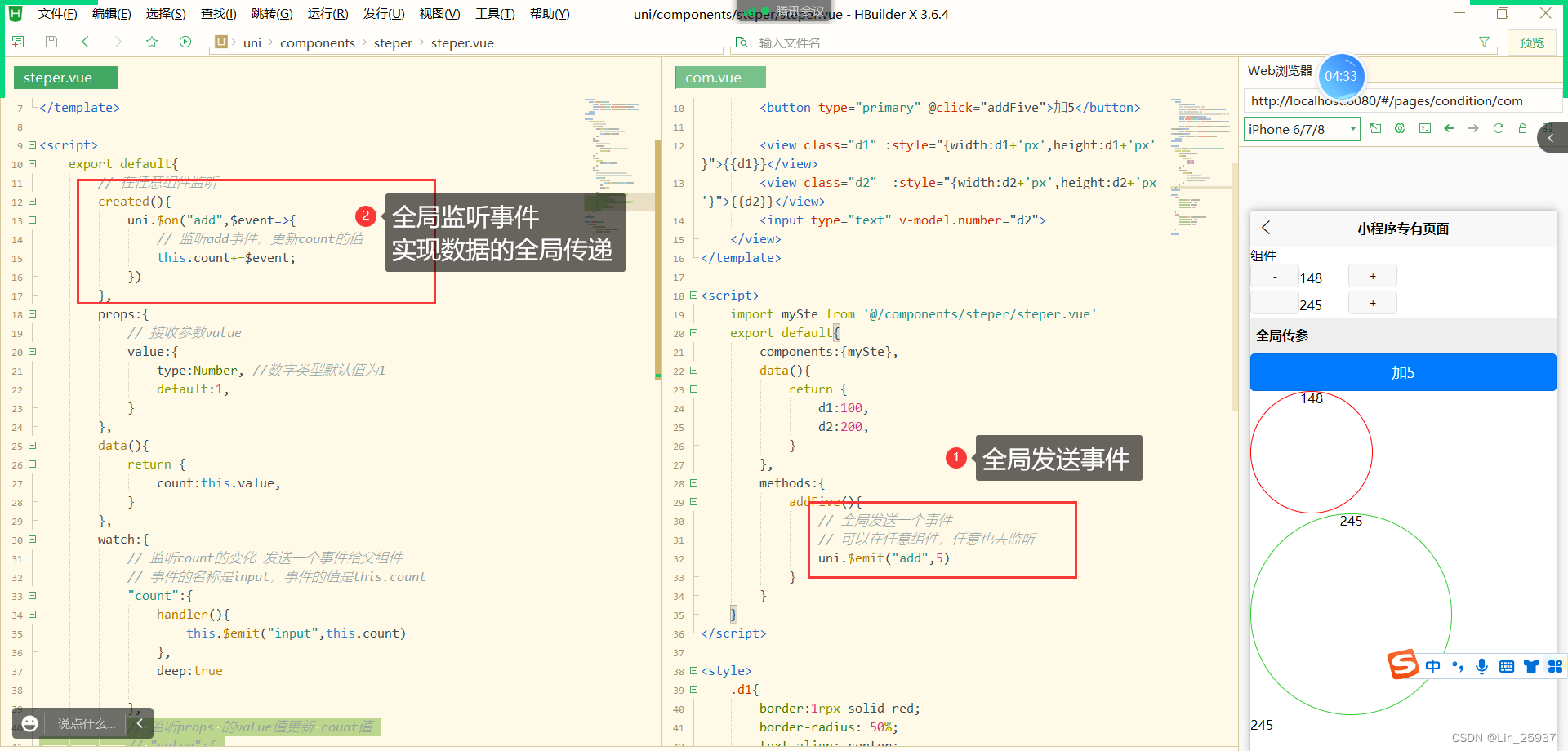Open browser page in external window icon
This screenshot has width=1568, height=751.
click(1376, 129)
